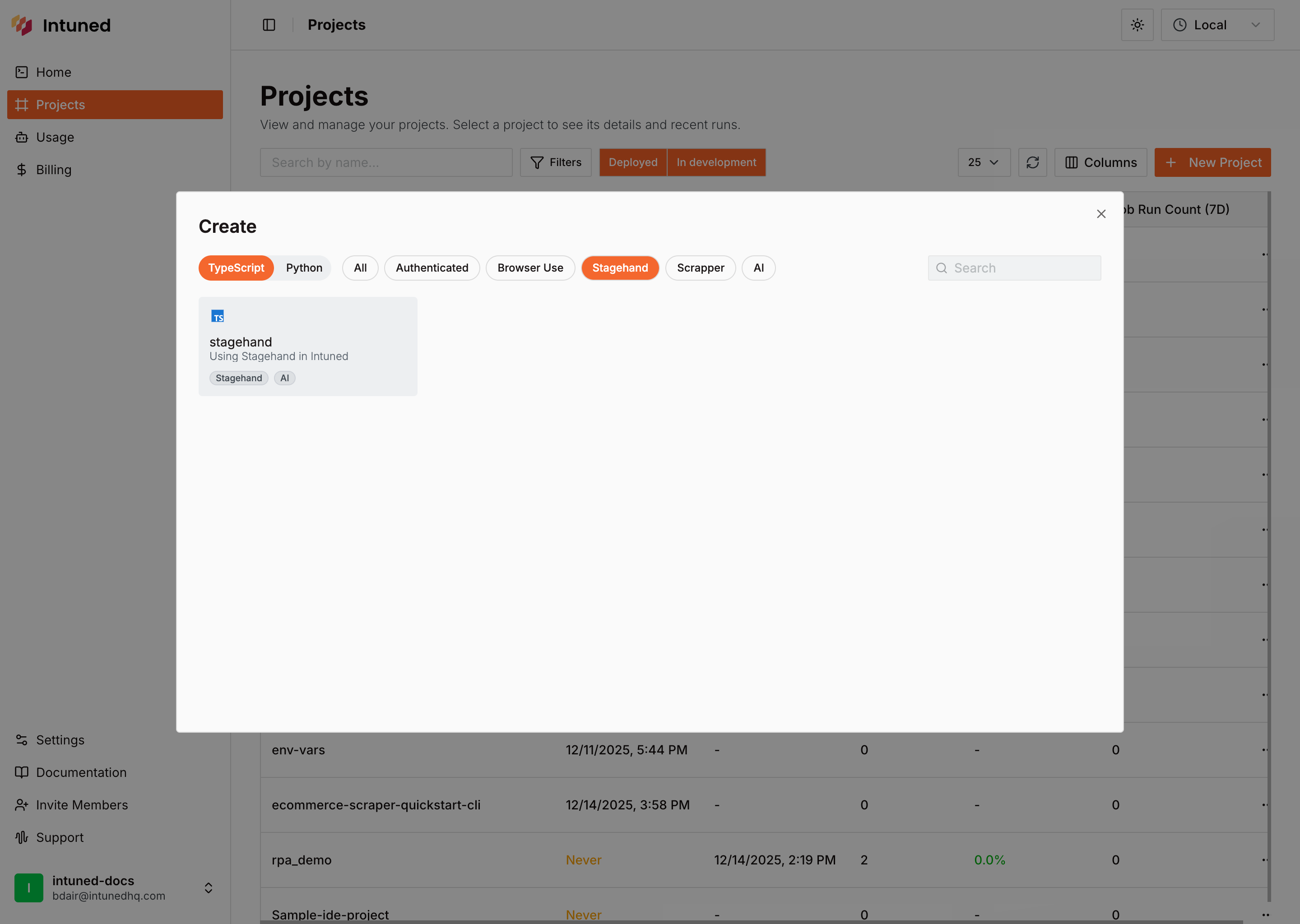Open the Usage page
Viewport: 1300px width, 924px height.
(x=55, y=137)
